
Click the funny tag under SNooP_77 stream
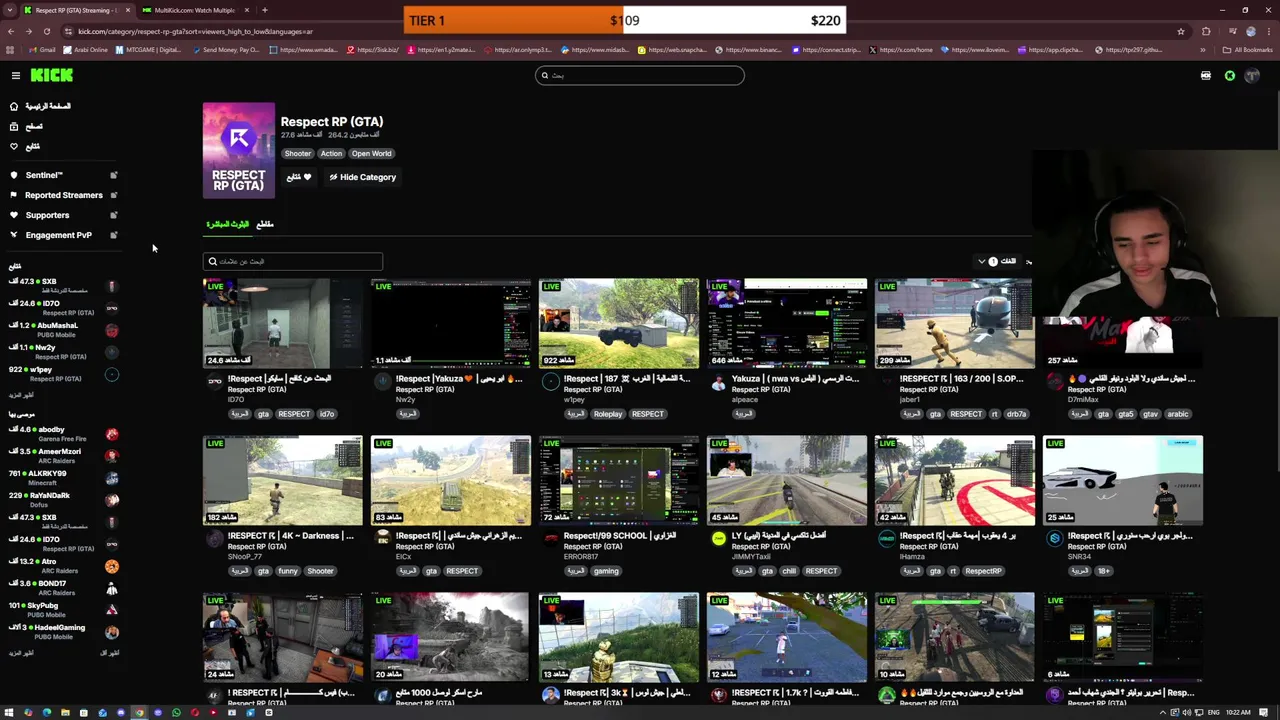[x=288, y=571]
